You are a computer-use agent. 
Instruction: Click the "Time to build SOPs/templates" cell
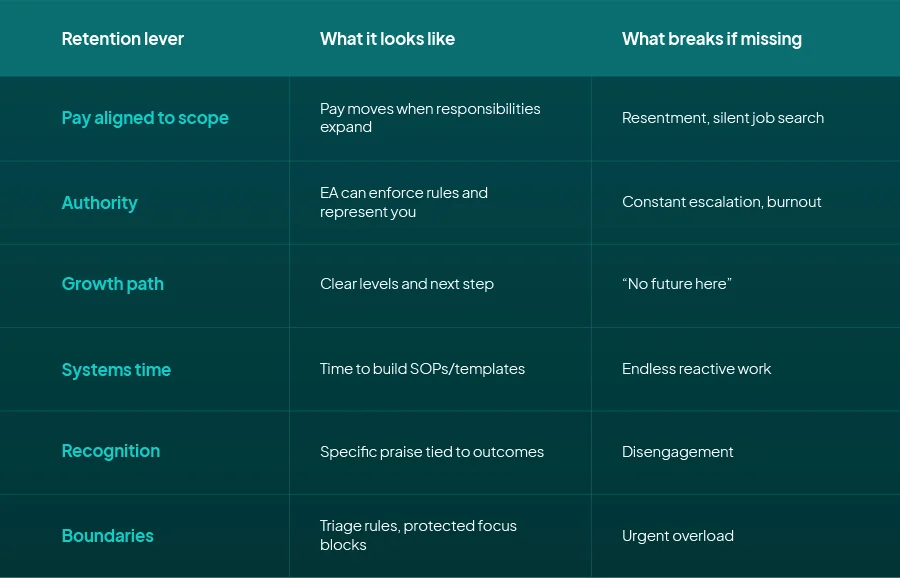(x=422, y=369)
